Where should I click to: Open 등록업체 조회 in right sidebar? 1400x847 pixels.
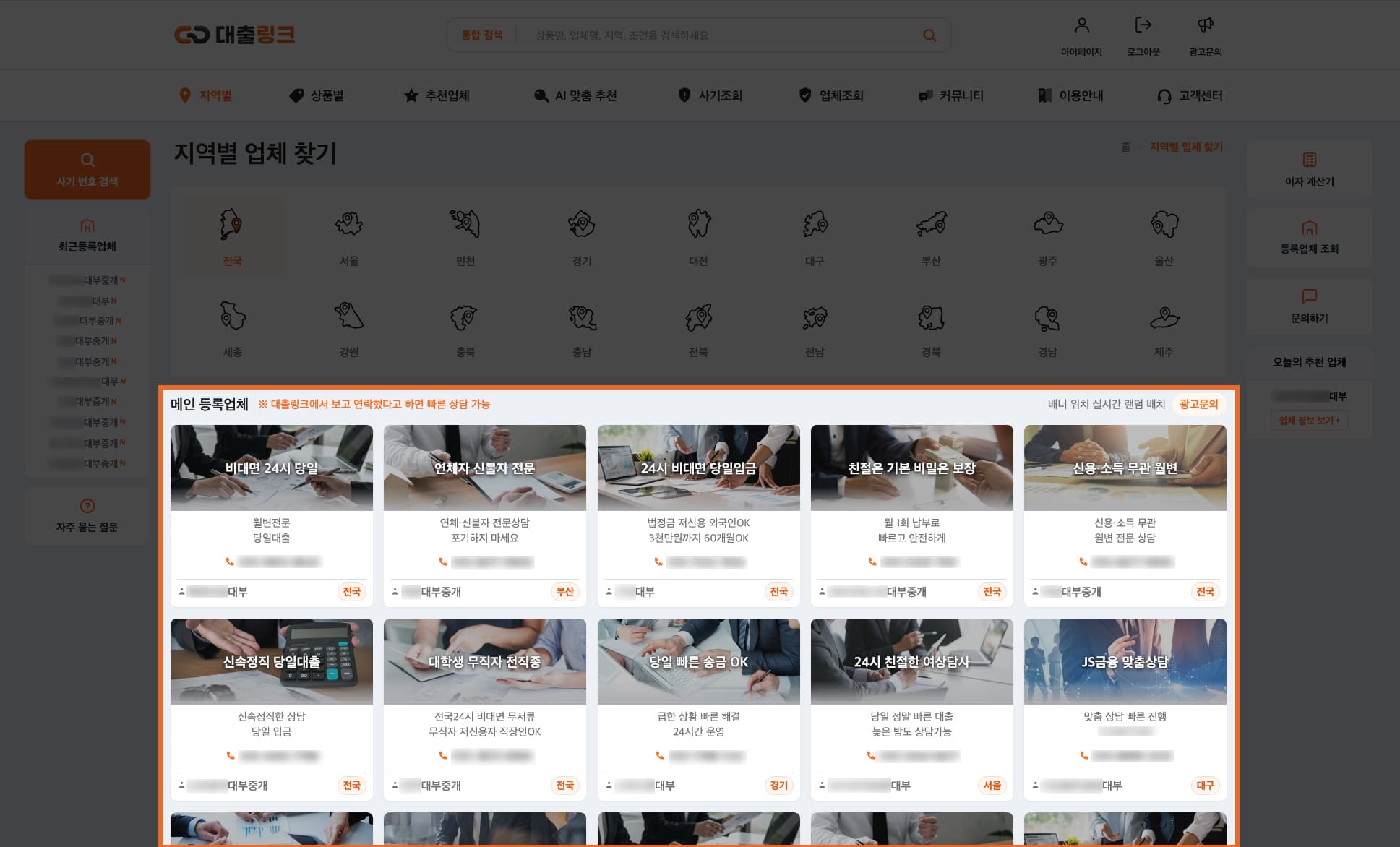point(1309,237)
